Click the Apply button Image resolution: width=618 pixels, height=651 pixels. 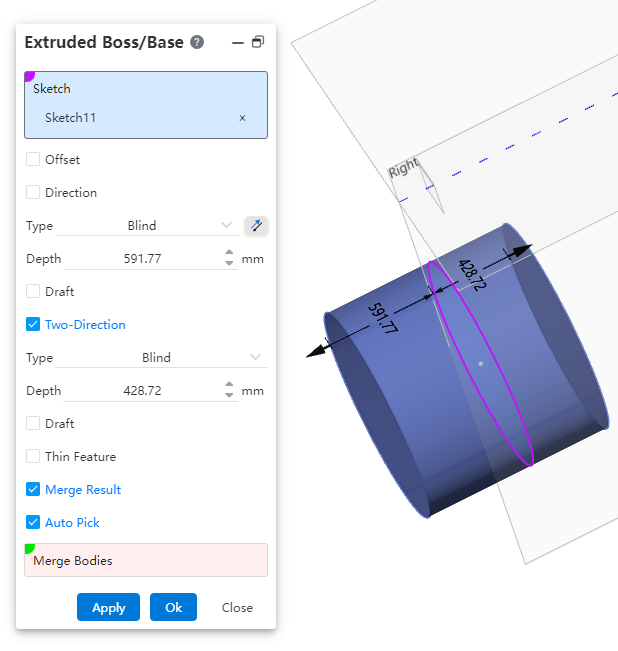(108, 607)
